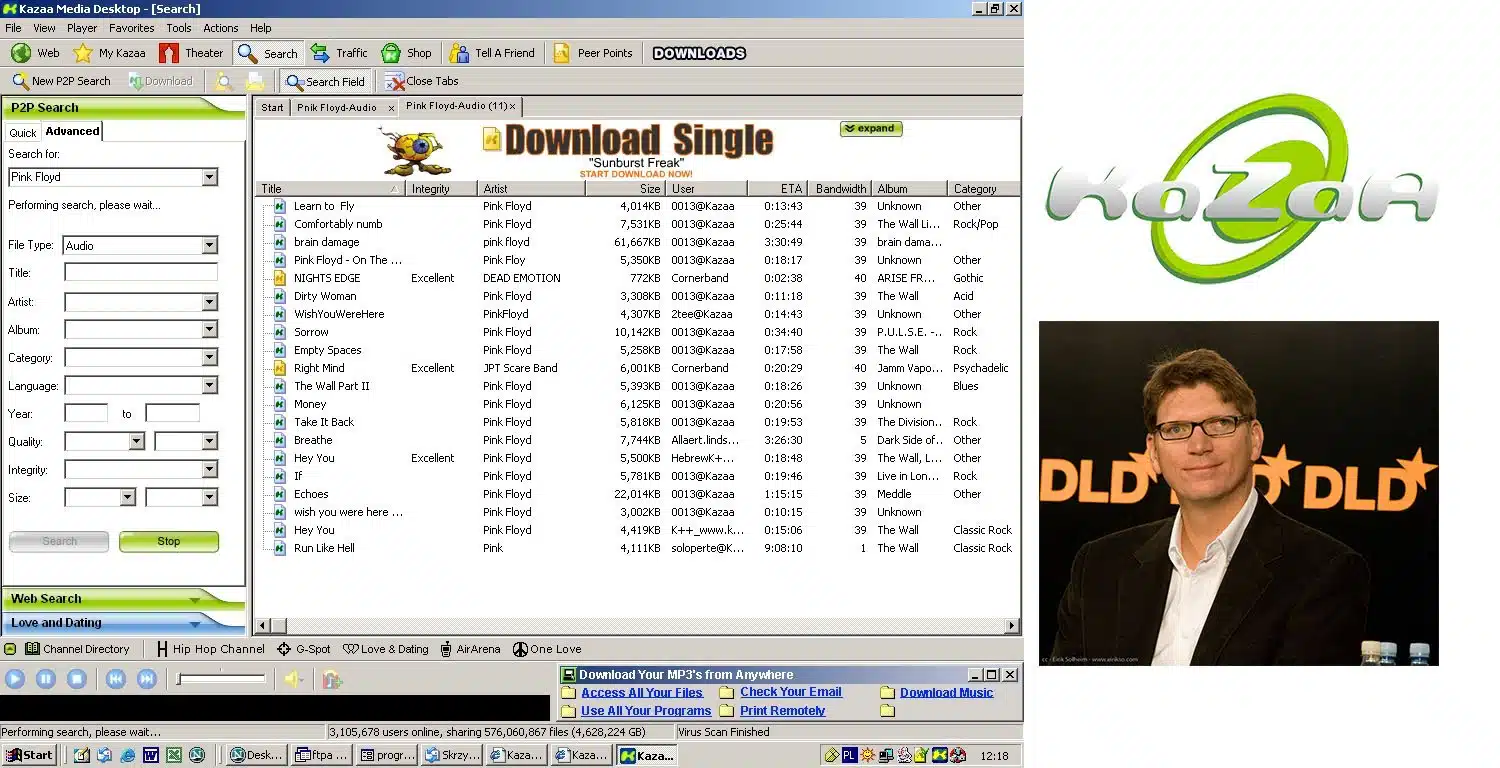Screen dimensions: 1500x768
Task: Click the Access All Your Files link
Action: (642, 692)
